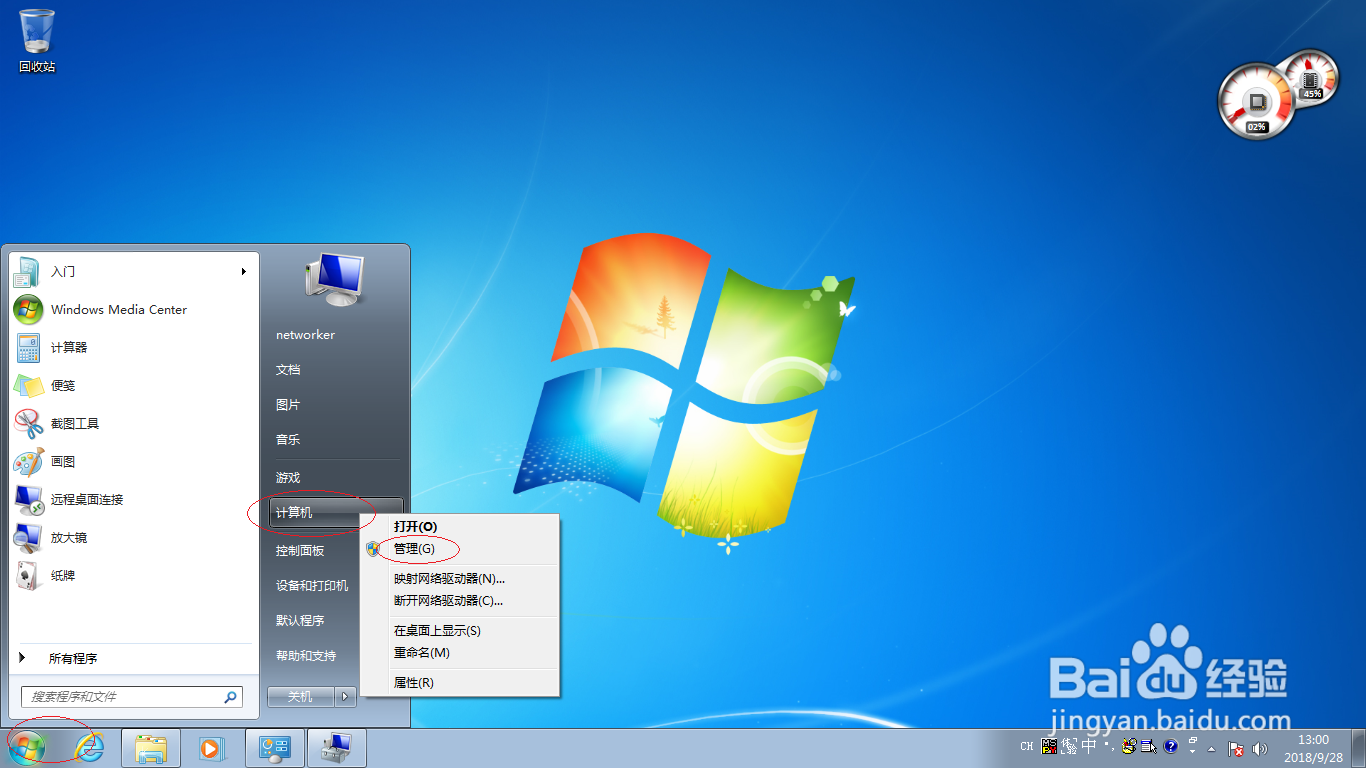Open Windows Media Center
The image size is (1366, 768).
(x=135, y=310)
